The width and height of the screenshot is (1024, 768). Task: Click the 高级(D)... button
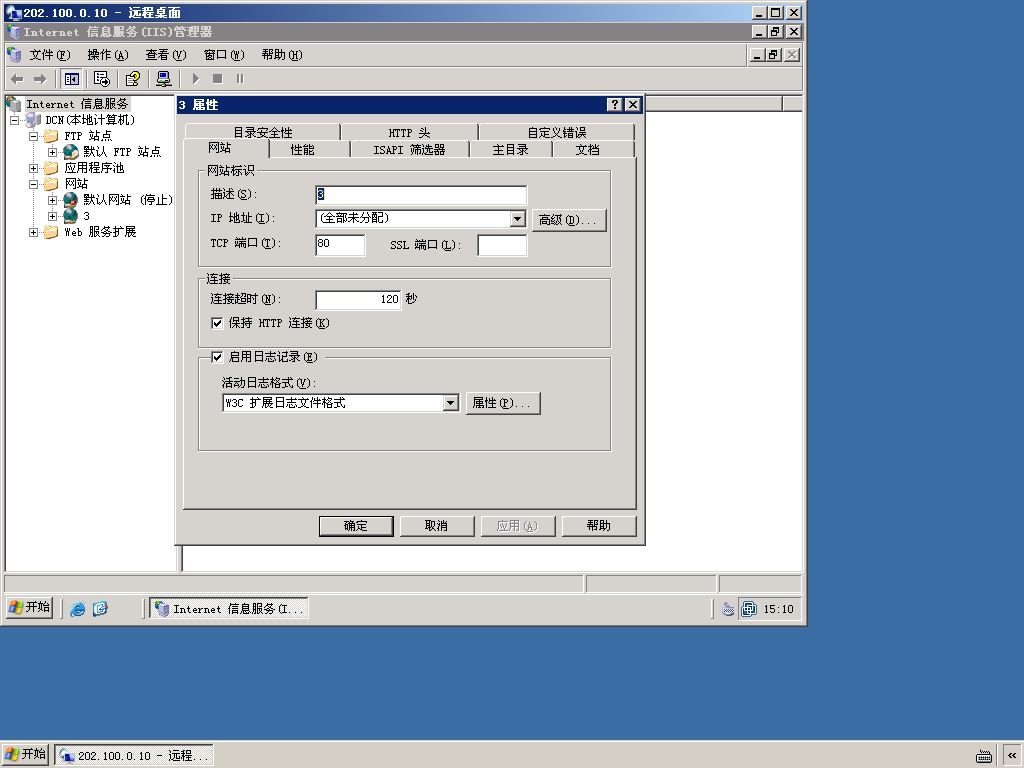click(x=569, y=220)
